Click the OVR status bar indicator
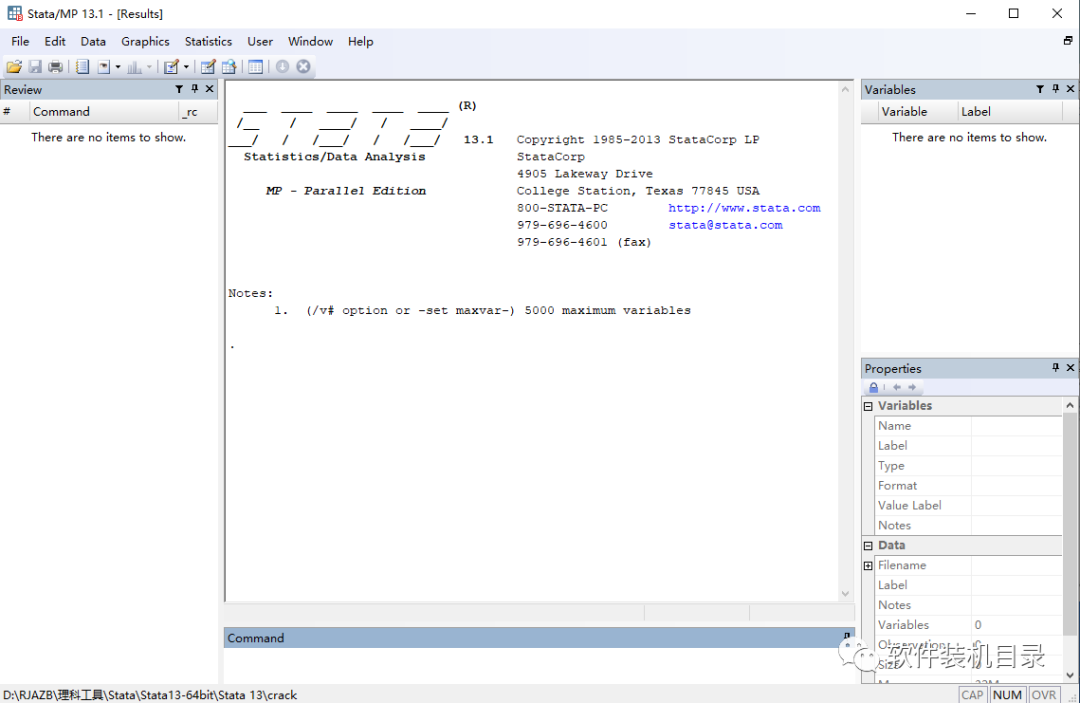Image resolution: width=1080 pixels, height=703 pixels. pyautogui.click(x=1043, y=695)
